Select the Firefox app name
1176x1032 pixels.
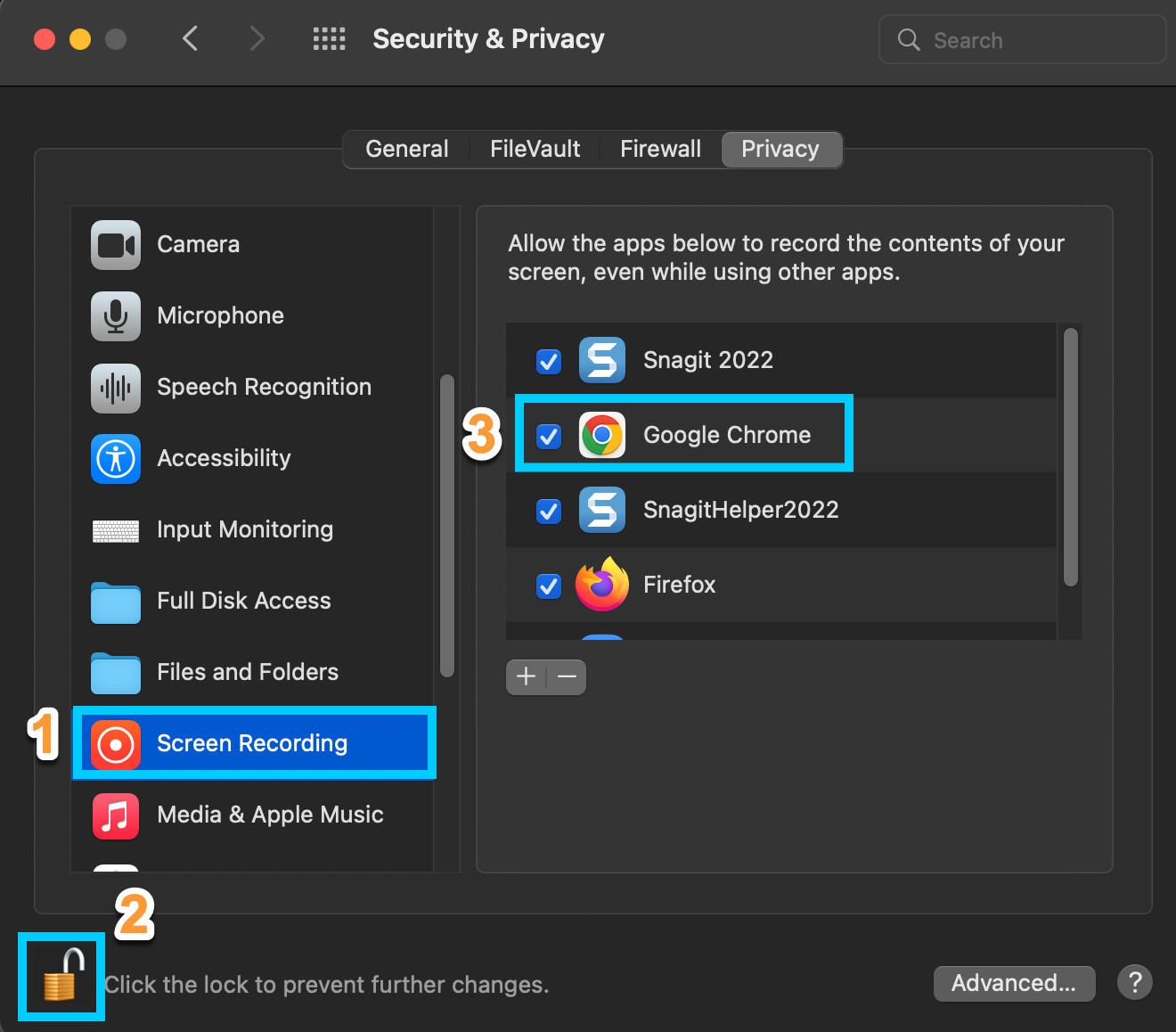pyautogui.click(x=680, y=585)
